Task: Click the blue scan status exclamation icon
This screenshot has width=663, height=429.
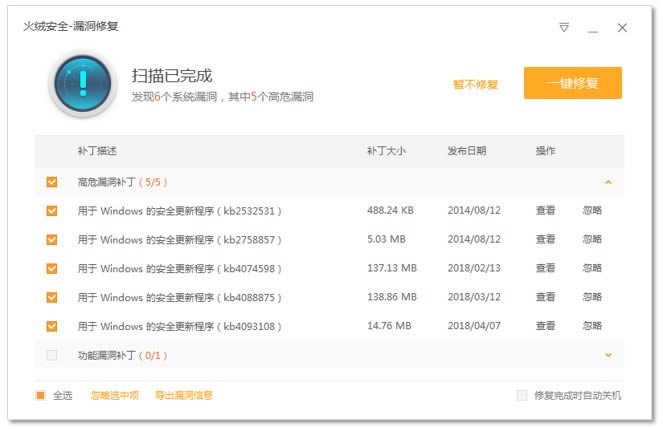Action: [x=82, y=83]
